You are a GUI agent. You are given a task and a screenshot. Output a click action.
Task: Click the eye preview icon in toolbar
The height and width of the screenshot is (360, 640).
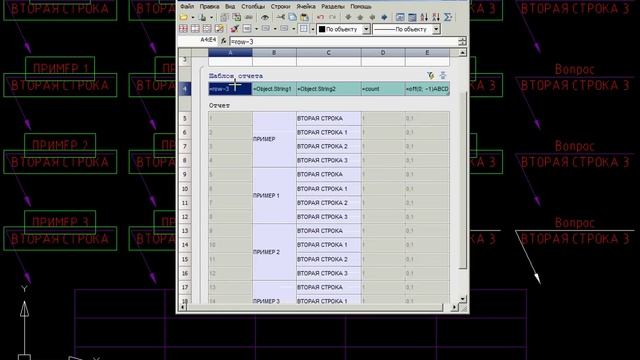tap(265, 18)
